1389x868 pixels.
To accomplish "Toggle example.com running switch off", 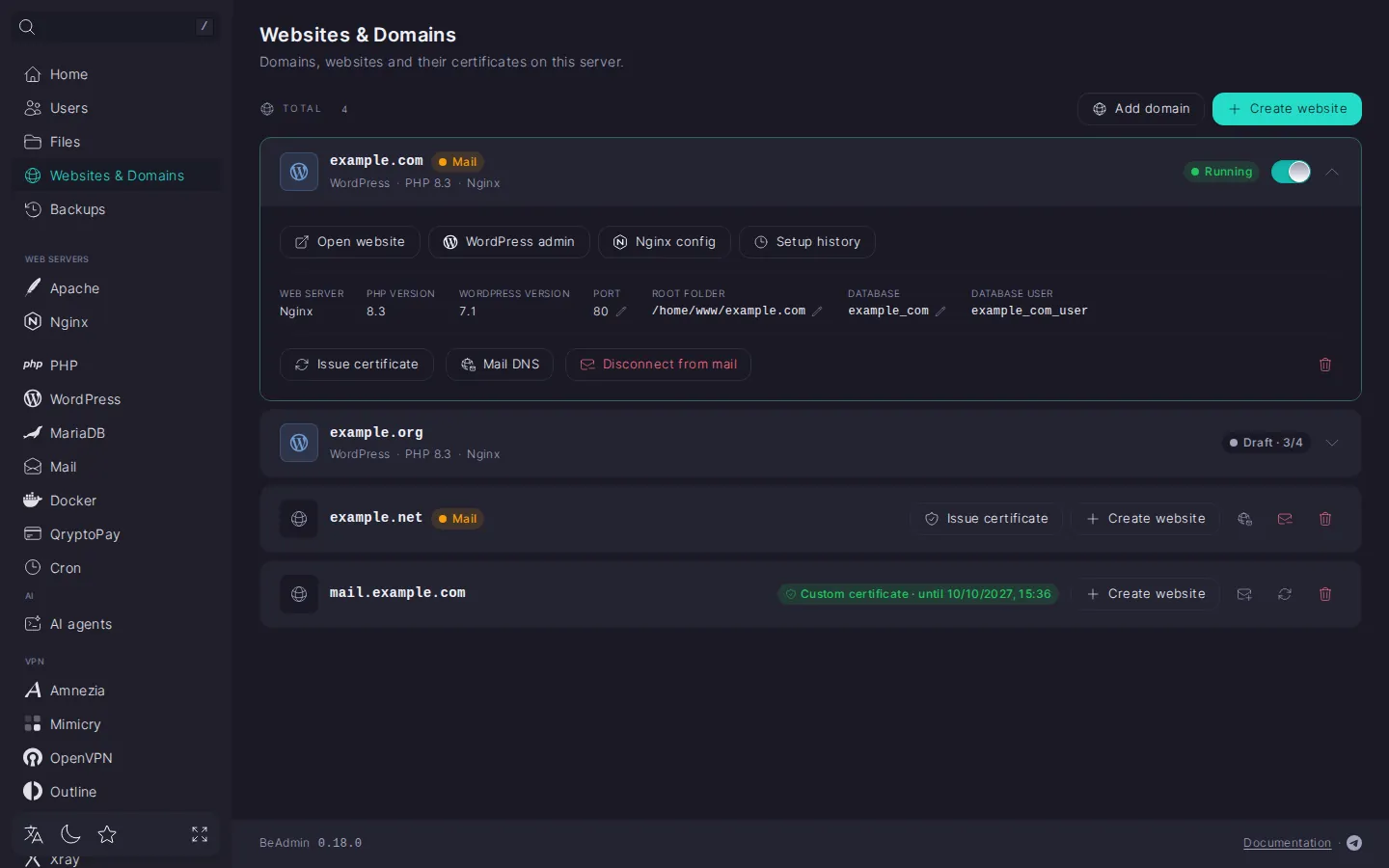I will [1291, 172].
